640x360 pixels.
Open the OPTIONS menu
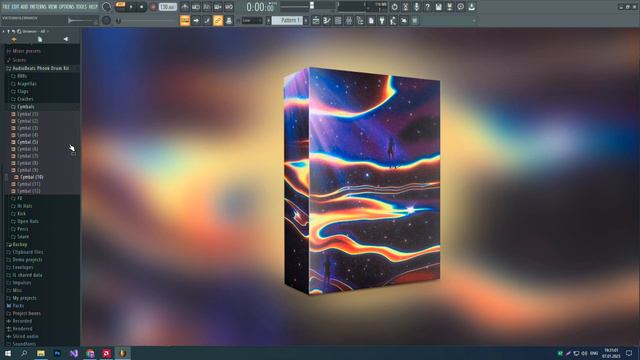tap(67, 7)
